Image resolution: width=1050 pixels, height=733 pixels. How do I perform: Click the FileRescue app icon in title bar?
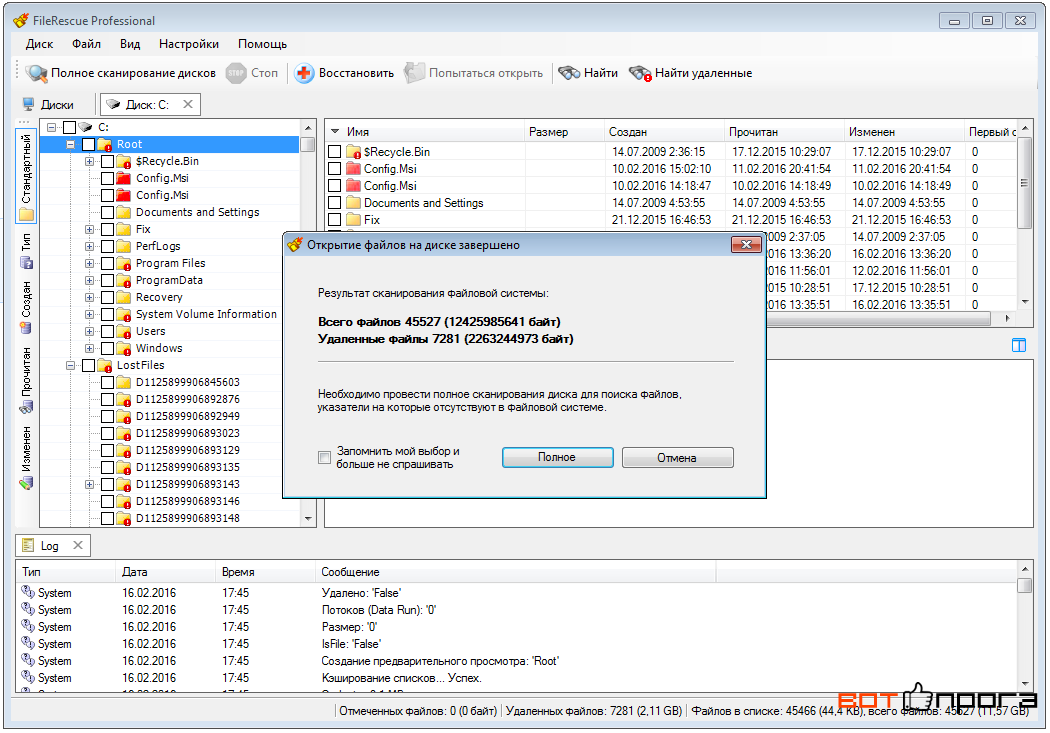tap(21, 20)
